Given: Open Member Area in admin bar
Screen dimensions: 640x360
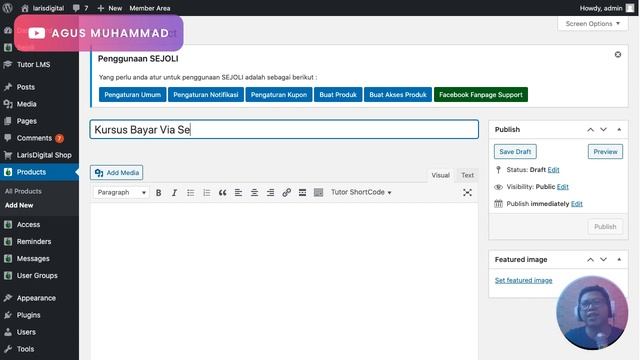Looking at the screenshot, I should pos(150,8).
